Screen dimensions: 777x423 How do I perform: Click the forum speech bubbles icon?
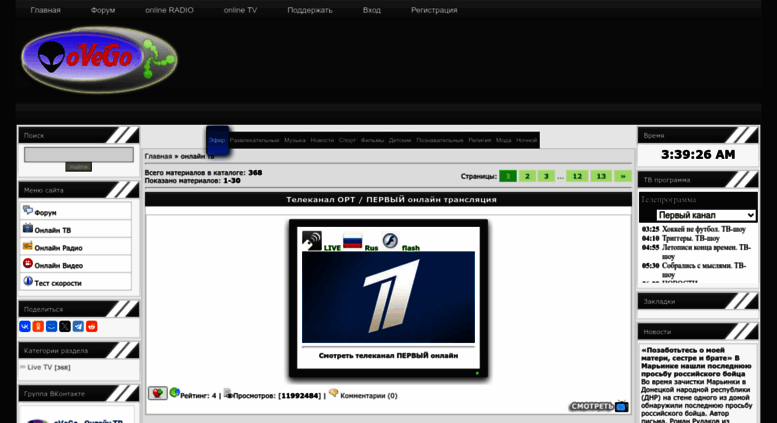tap(28, 211)
